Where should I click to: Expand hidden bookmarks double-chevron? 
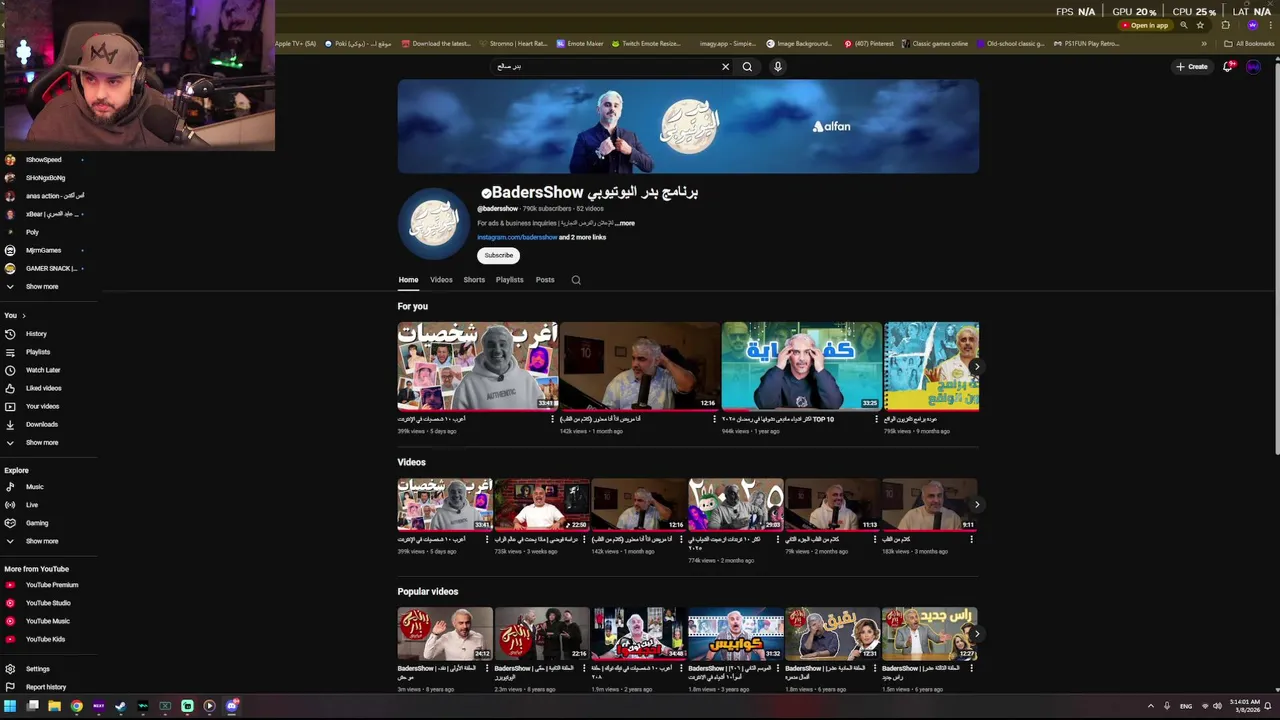click(1204, 44)
